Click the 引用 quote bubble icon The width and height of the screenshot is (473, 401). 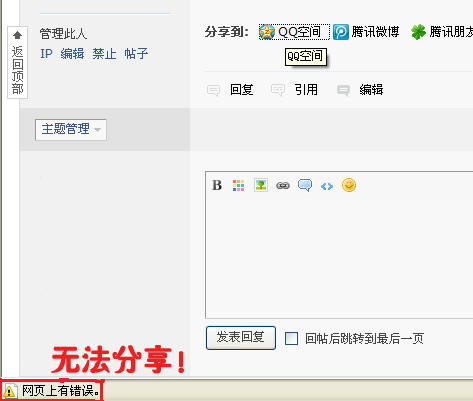coord(278,90)
